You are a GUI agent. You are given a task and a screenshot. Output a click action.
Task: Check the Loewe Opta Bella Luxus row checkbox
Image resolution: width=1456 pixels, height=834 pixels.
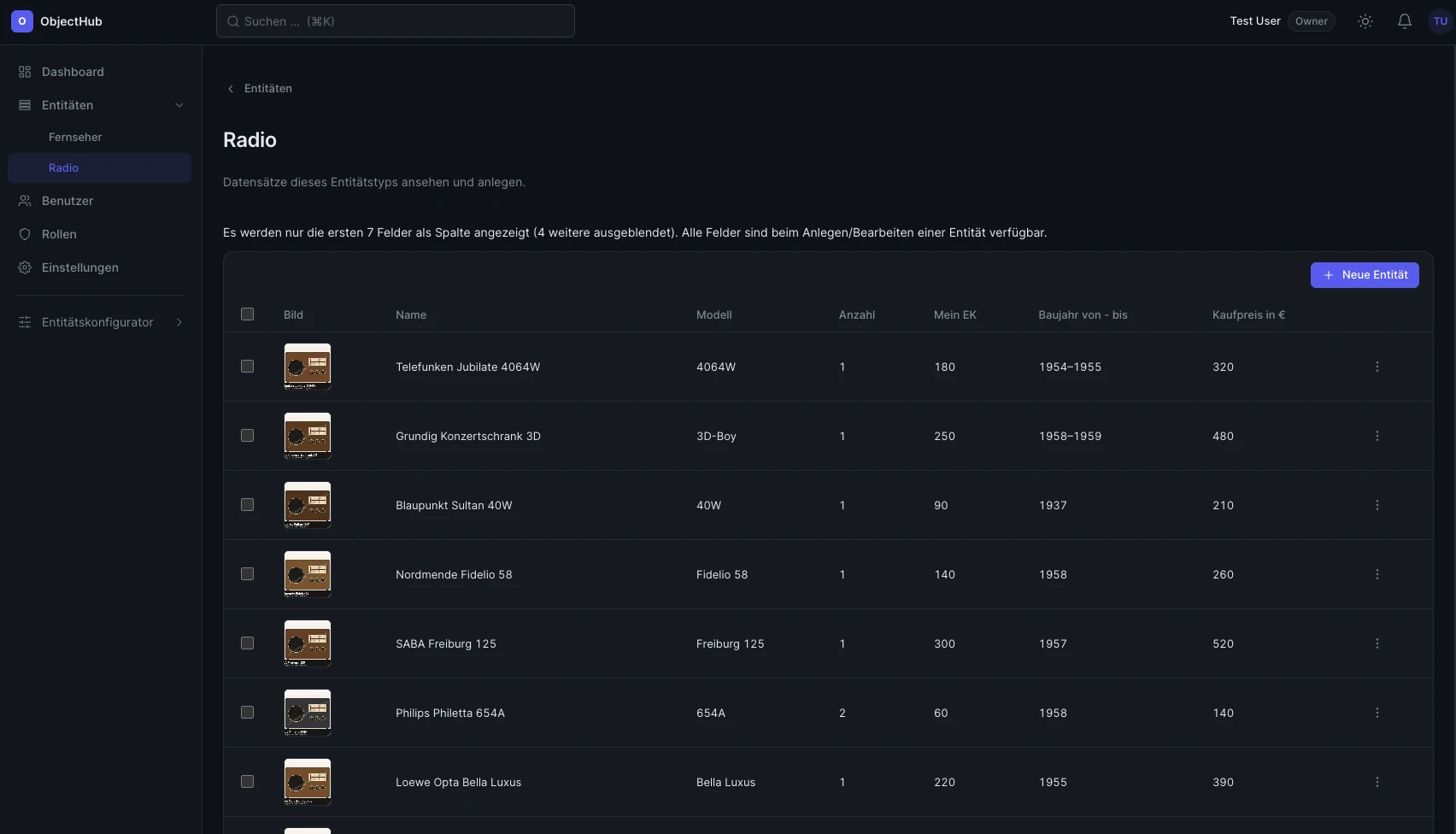pos(248,782)
